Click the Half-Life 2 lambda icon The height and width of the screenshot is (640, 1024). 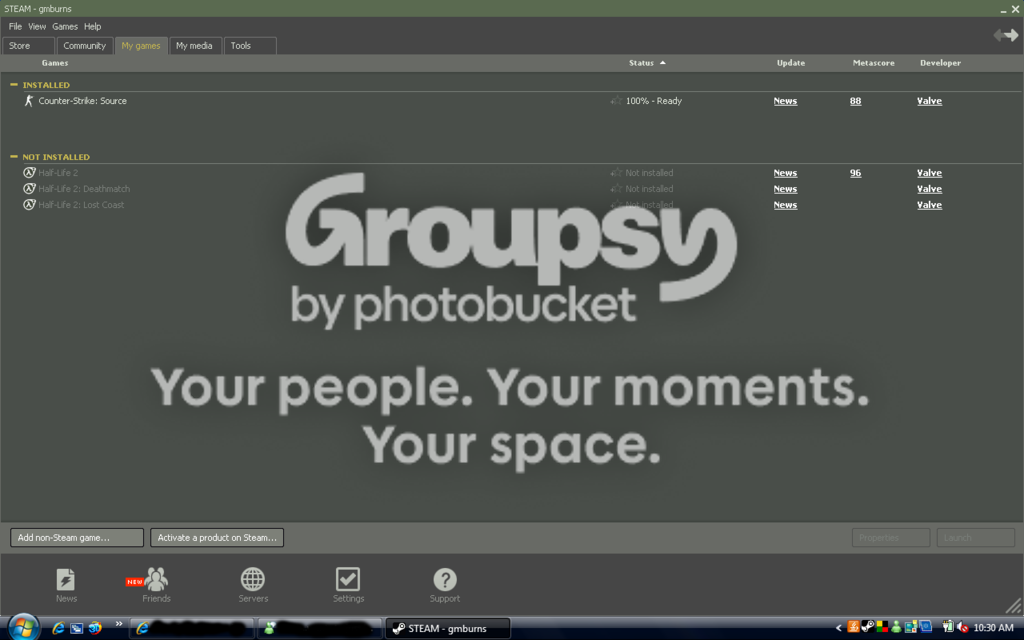tap(29, 172)
